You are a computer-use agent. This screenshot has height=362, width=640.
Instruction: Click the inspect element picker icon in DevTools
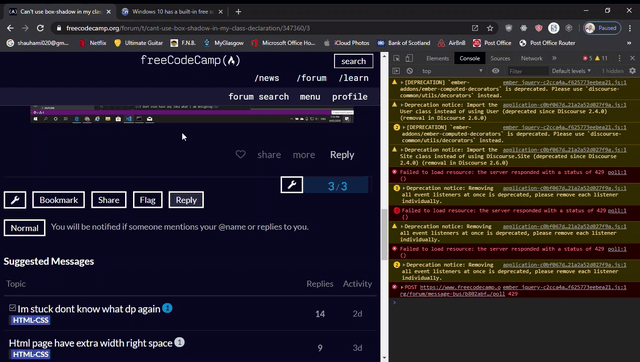coord(396,58)
